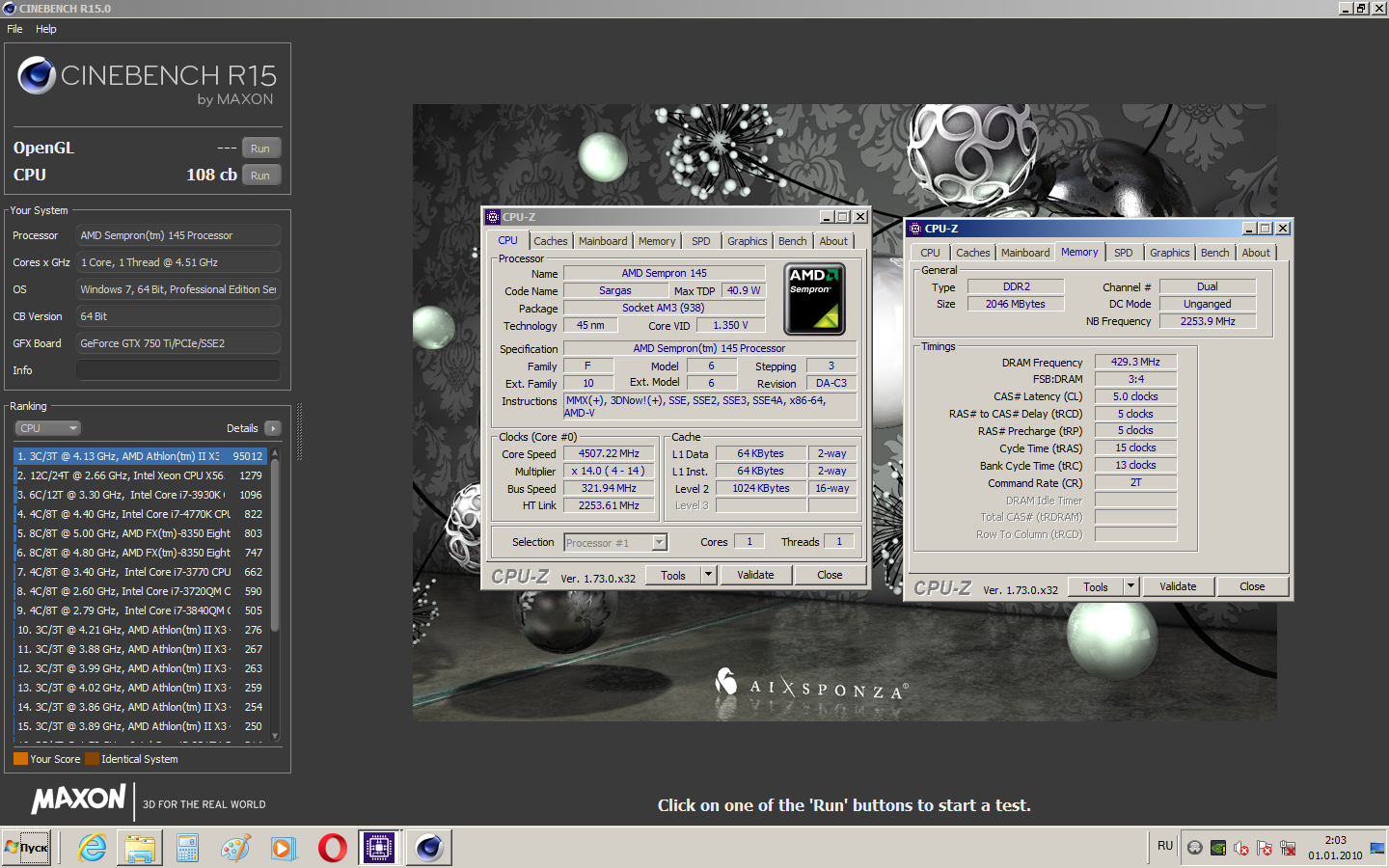Open the NVIDIA tray icon
The width and height of the screenshot is (1389, 868).
pos(1218,848)
